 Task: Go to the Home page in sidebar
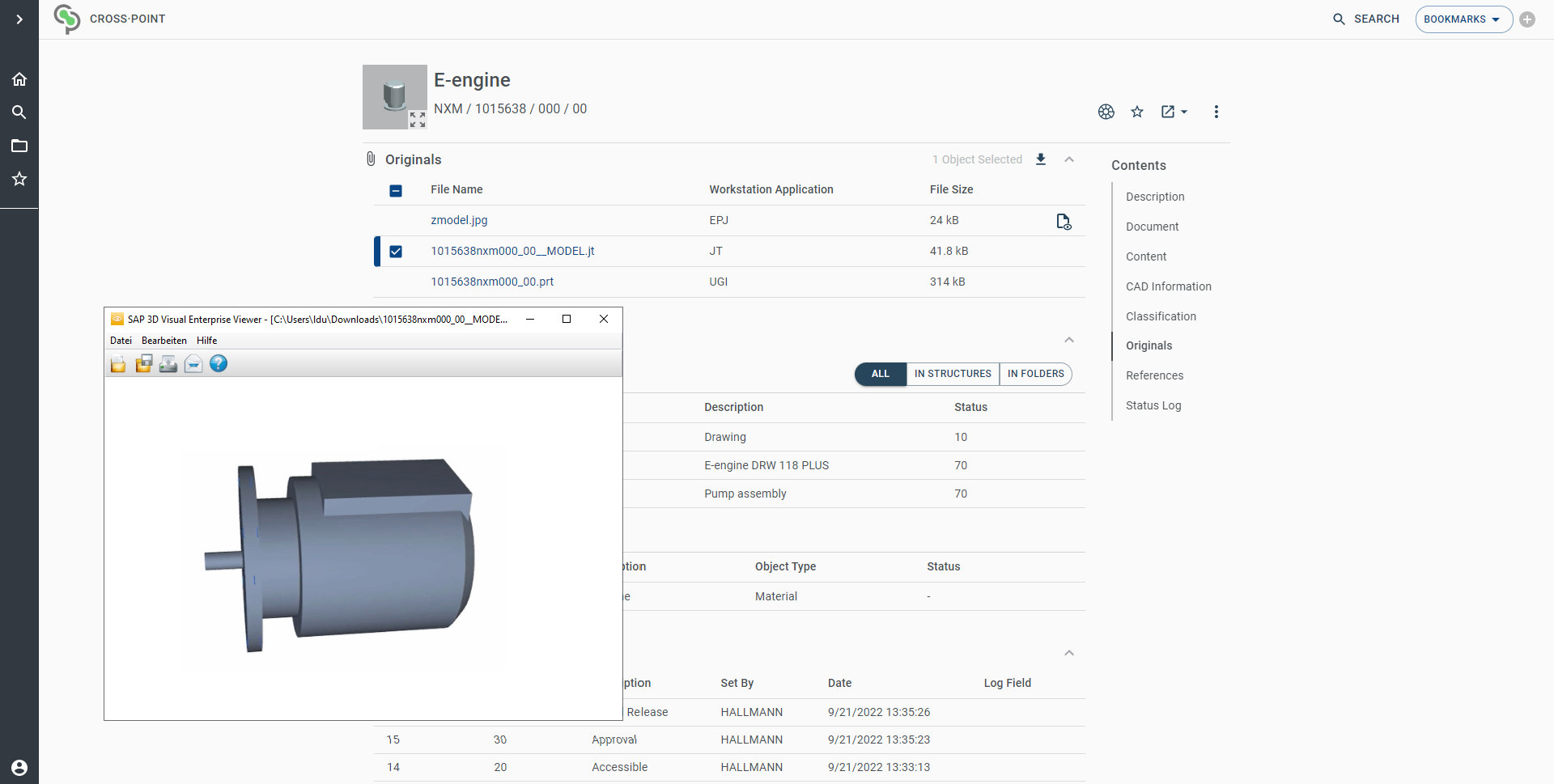pos(19,79)
